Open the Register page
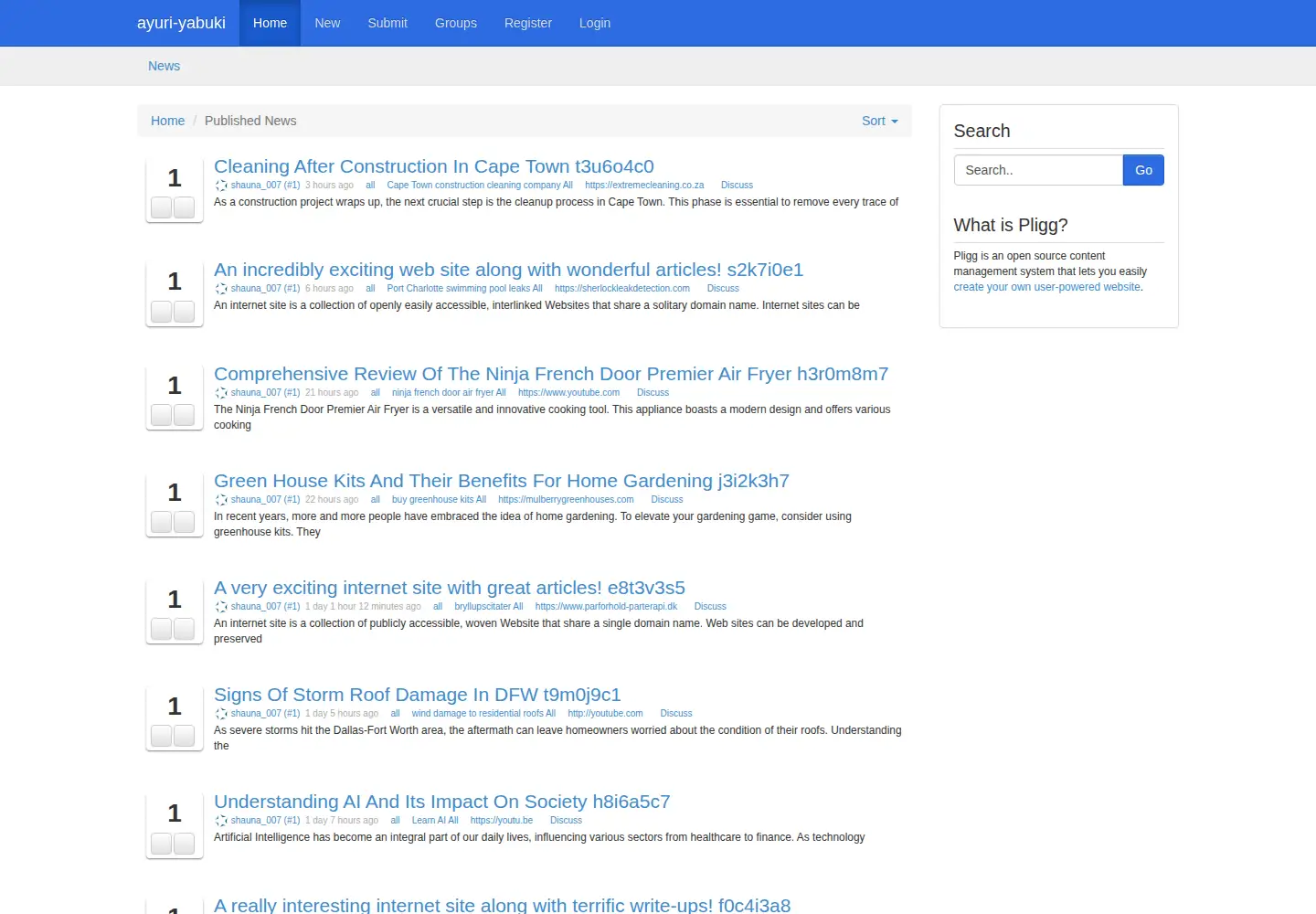 (x=528, y=23)
